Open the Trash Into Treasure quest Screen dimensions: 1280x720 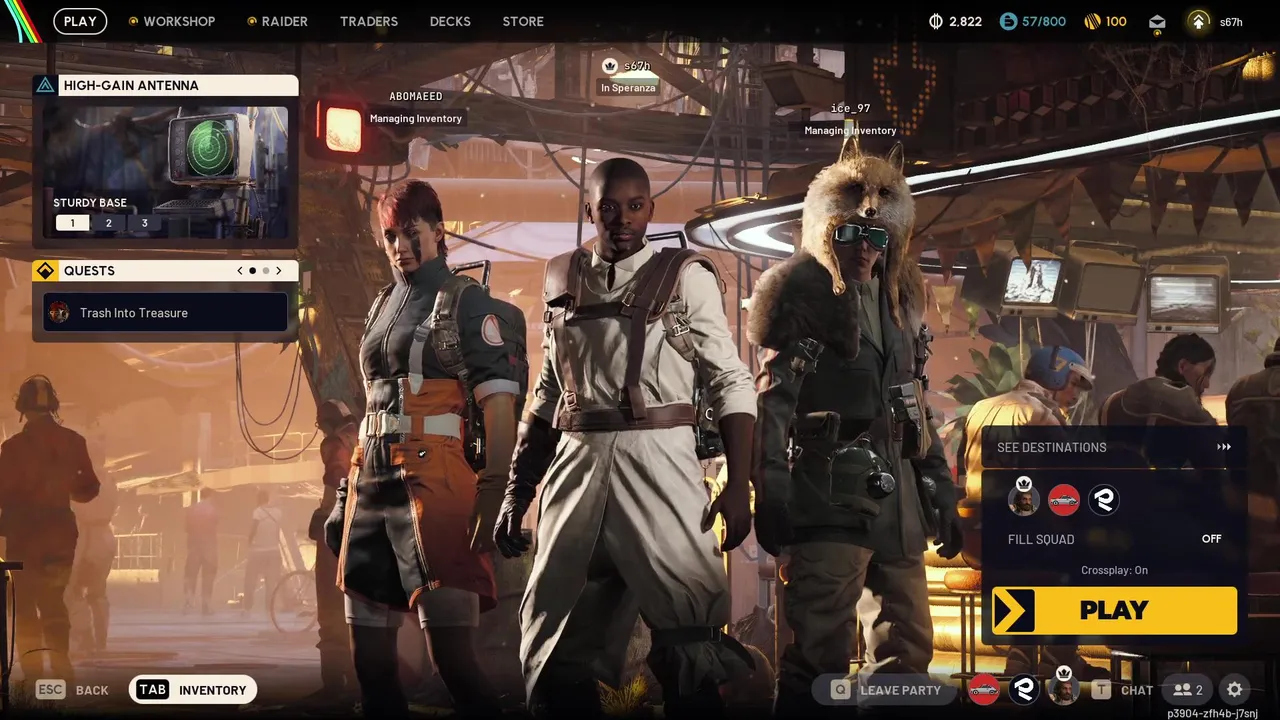[166, 312]
